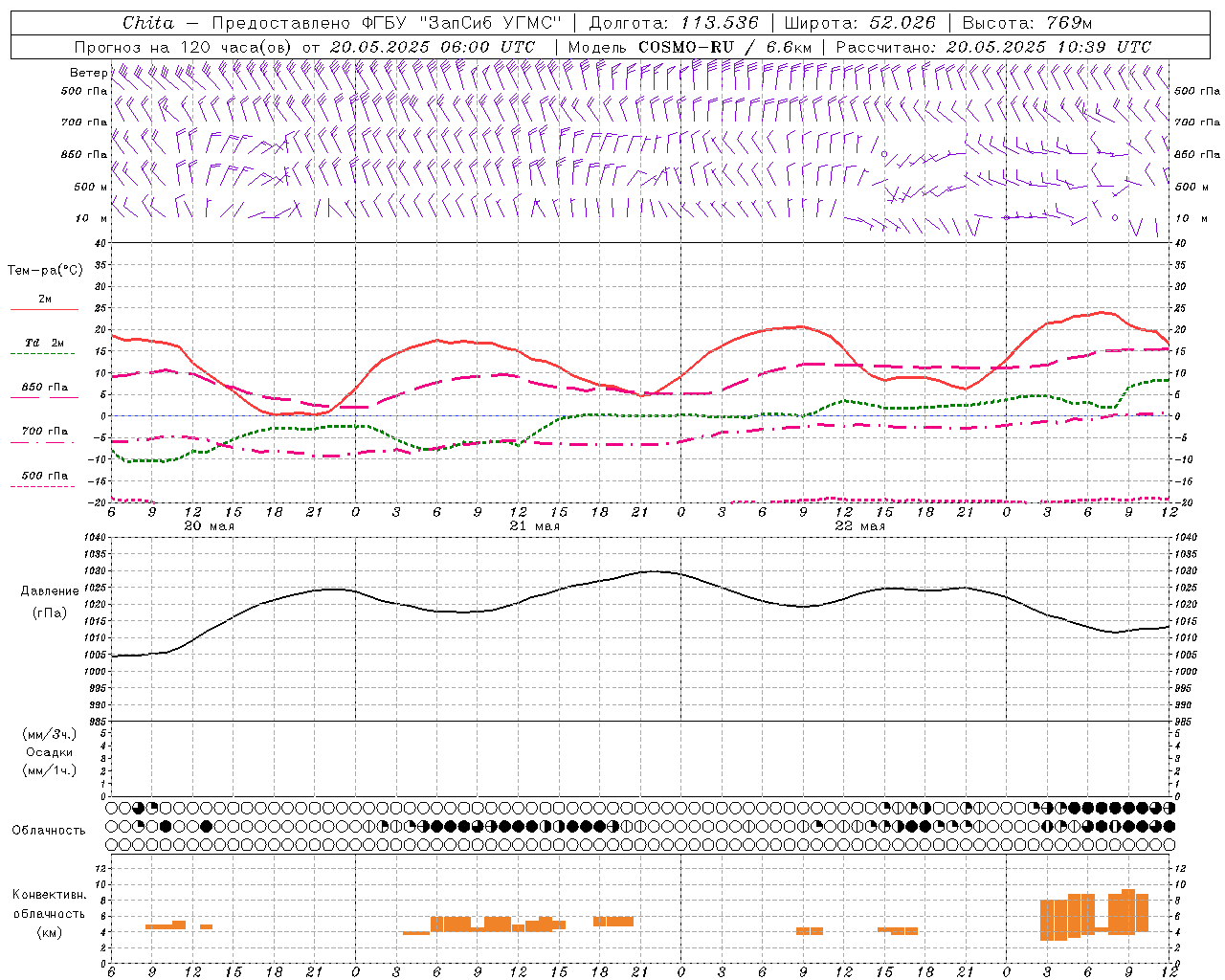This screenshot has height=980, width=1225.
Task: Click the "500 гПа" temperature legend entry
Action: point(45,475)
